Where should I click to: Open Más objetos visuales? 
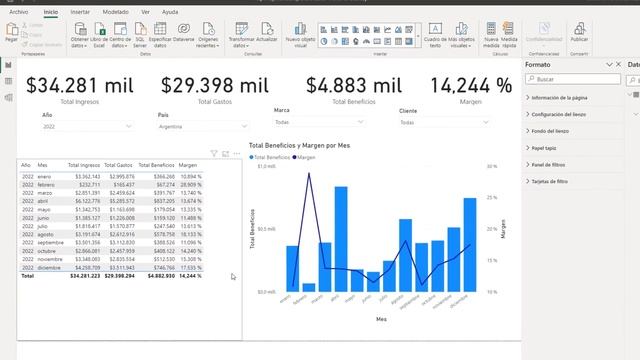click(461, 35)
